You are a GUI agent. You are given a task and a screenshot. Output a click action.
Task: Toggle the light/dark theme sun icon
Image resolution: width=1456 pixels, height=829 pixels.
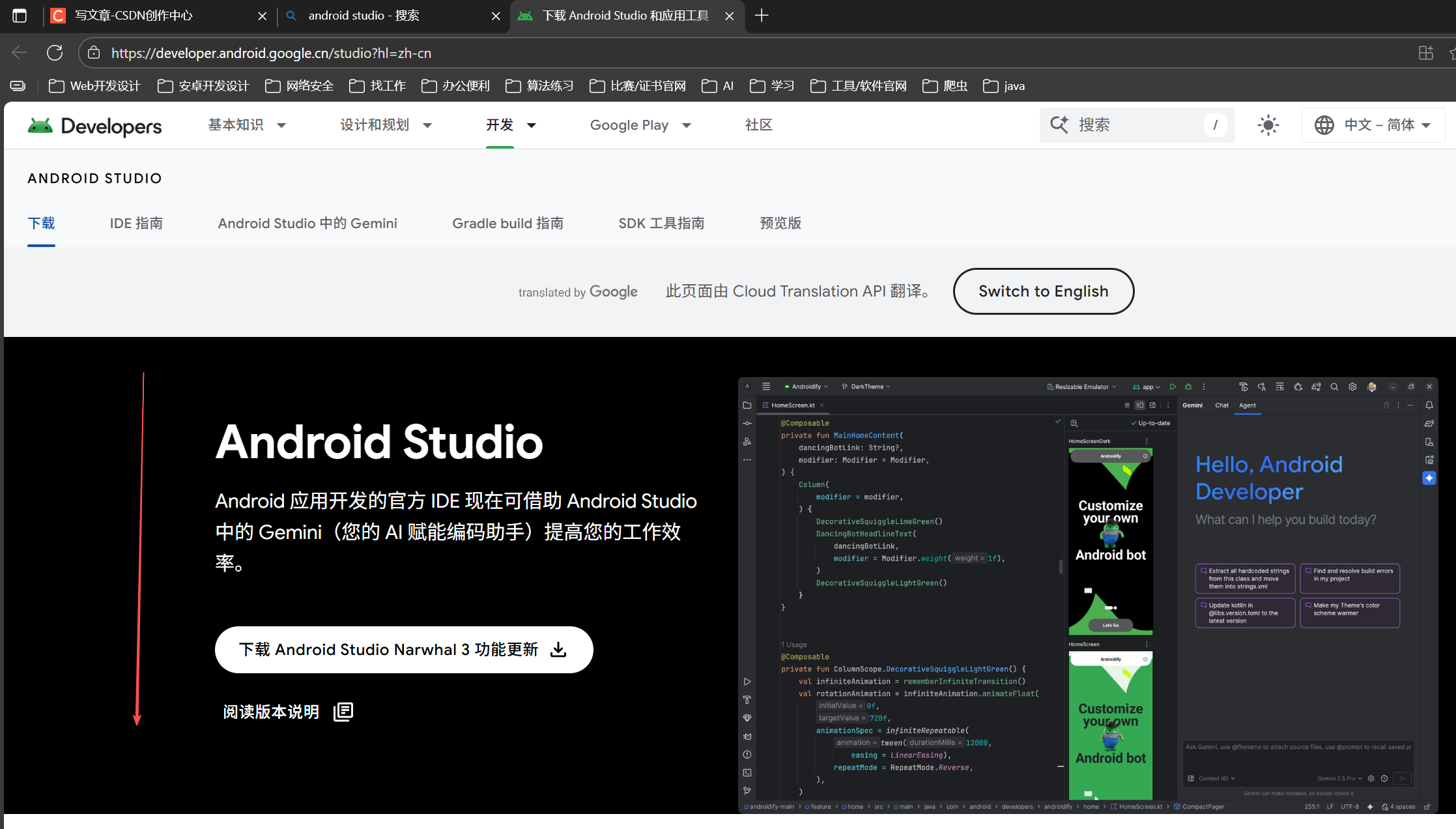click(x=1268, y=125)
